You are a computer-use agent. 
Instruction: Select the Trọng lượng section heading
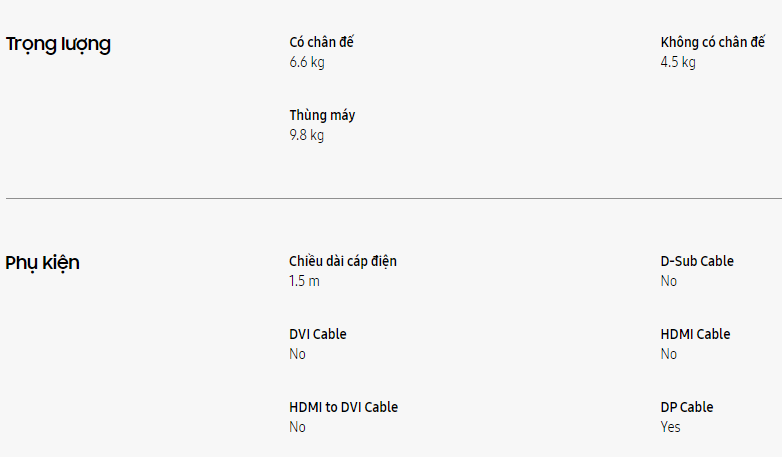tap(58, 44)
